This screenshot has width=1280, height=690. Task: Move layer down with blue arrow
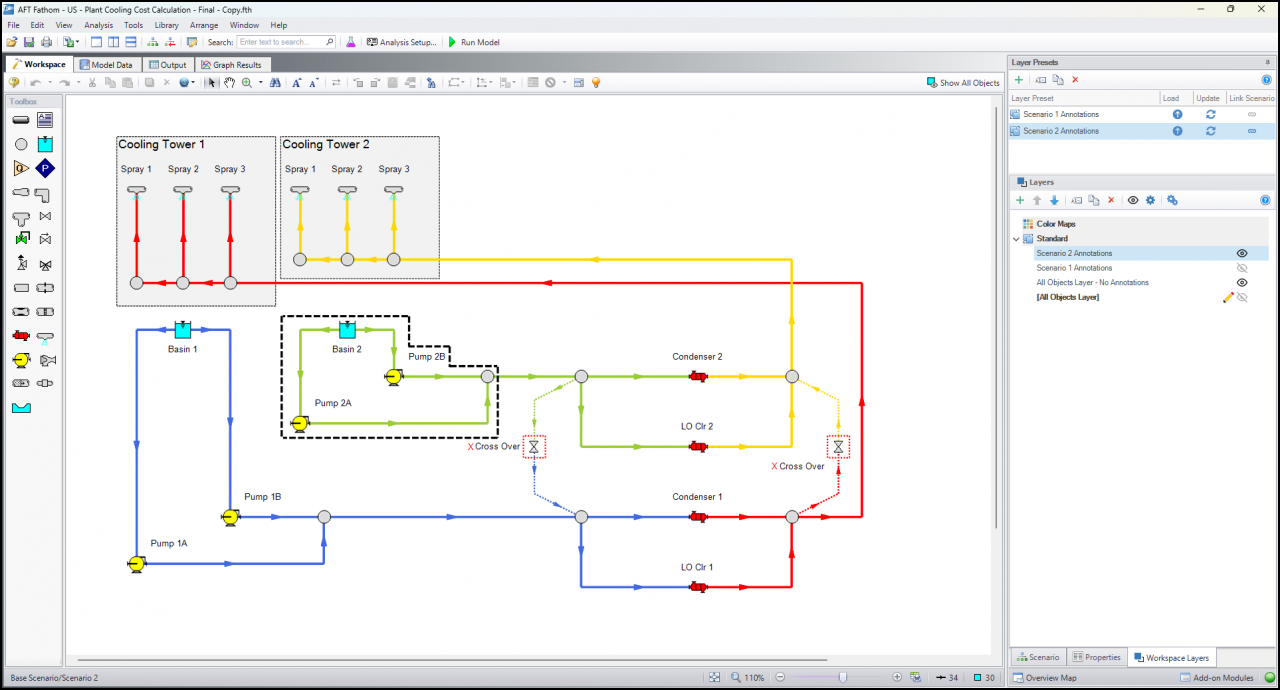click(1054, 200)
